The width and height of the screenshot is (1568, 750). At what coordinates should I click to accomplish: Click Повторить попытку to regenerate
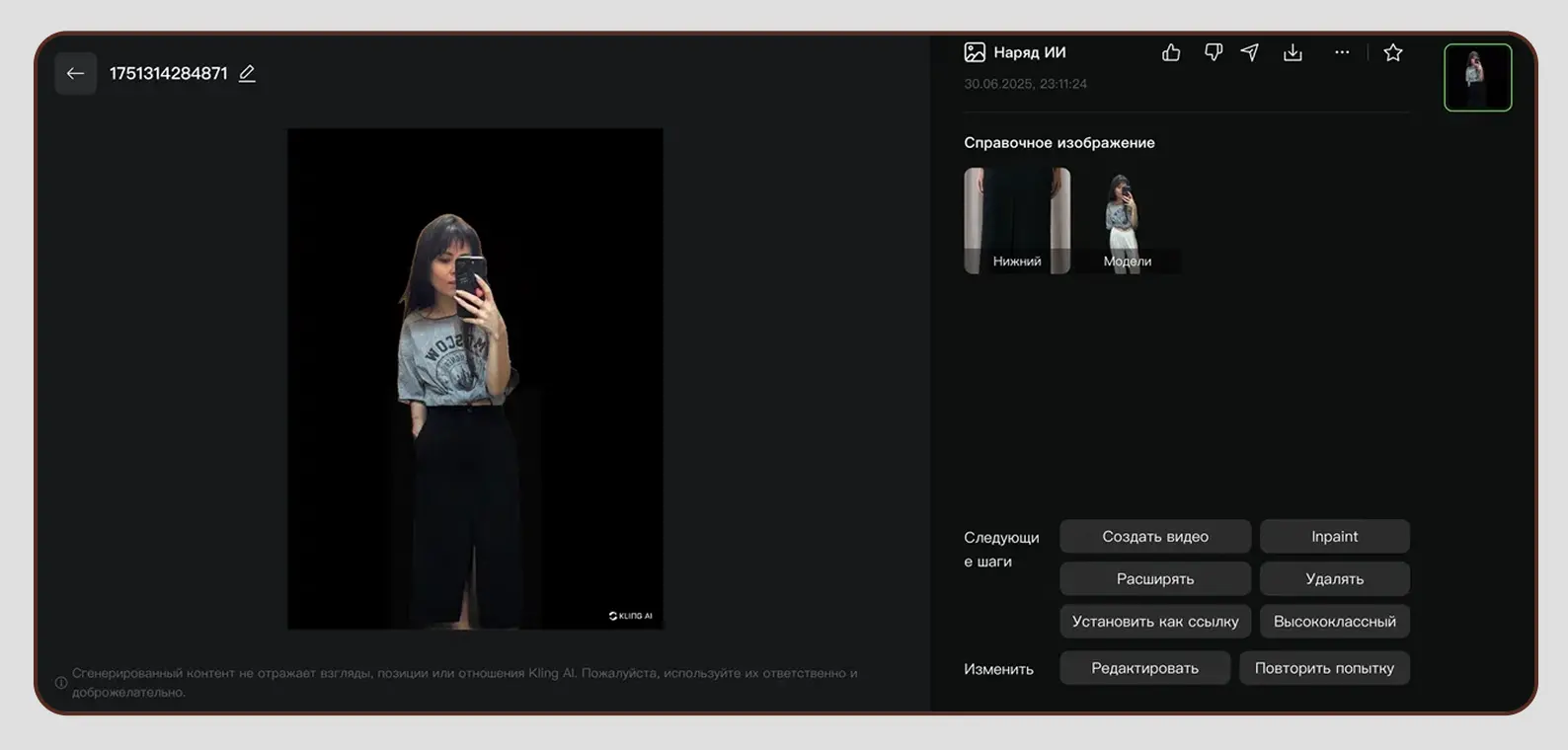(1323, 668)
